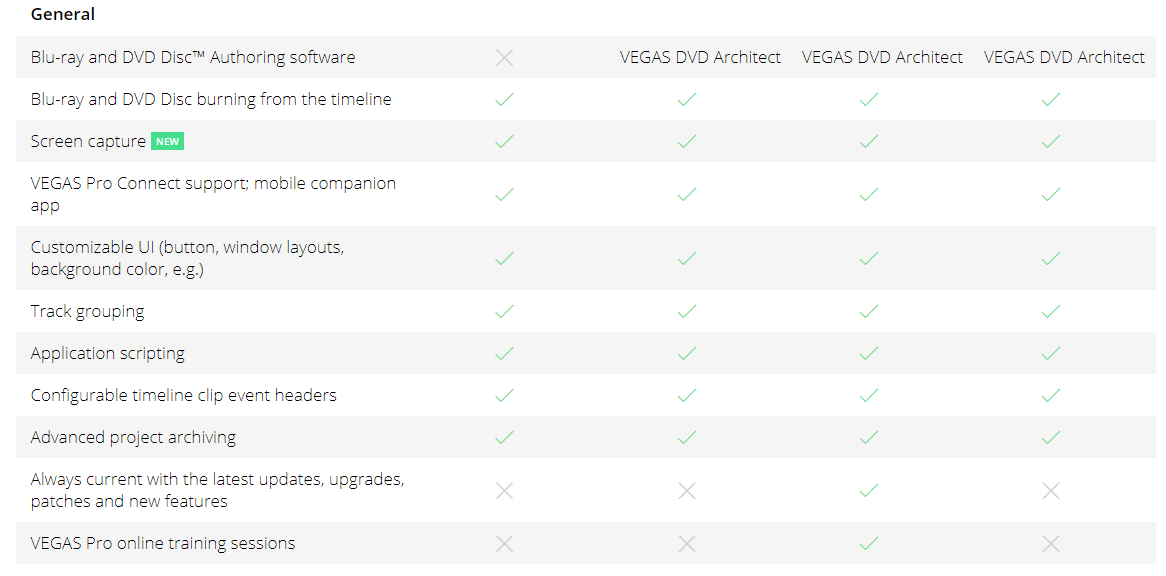Click the last VEGAS DVD Architect text

coord(1064,57)
